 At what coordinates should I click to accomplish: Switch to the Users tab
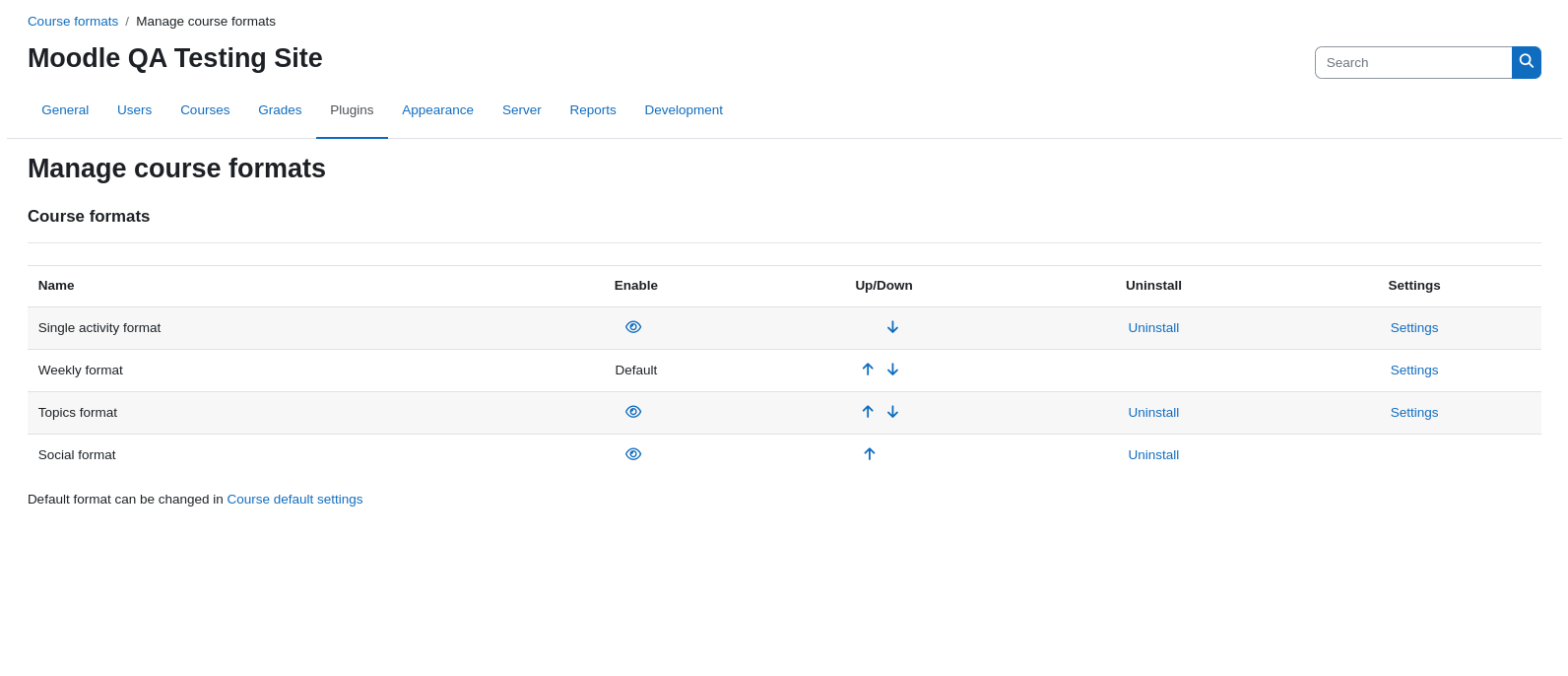[x=135, y=110]
